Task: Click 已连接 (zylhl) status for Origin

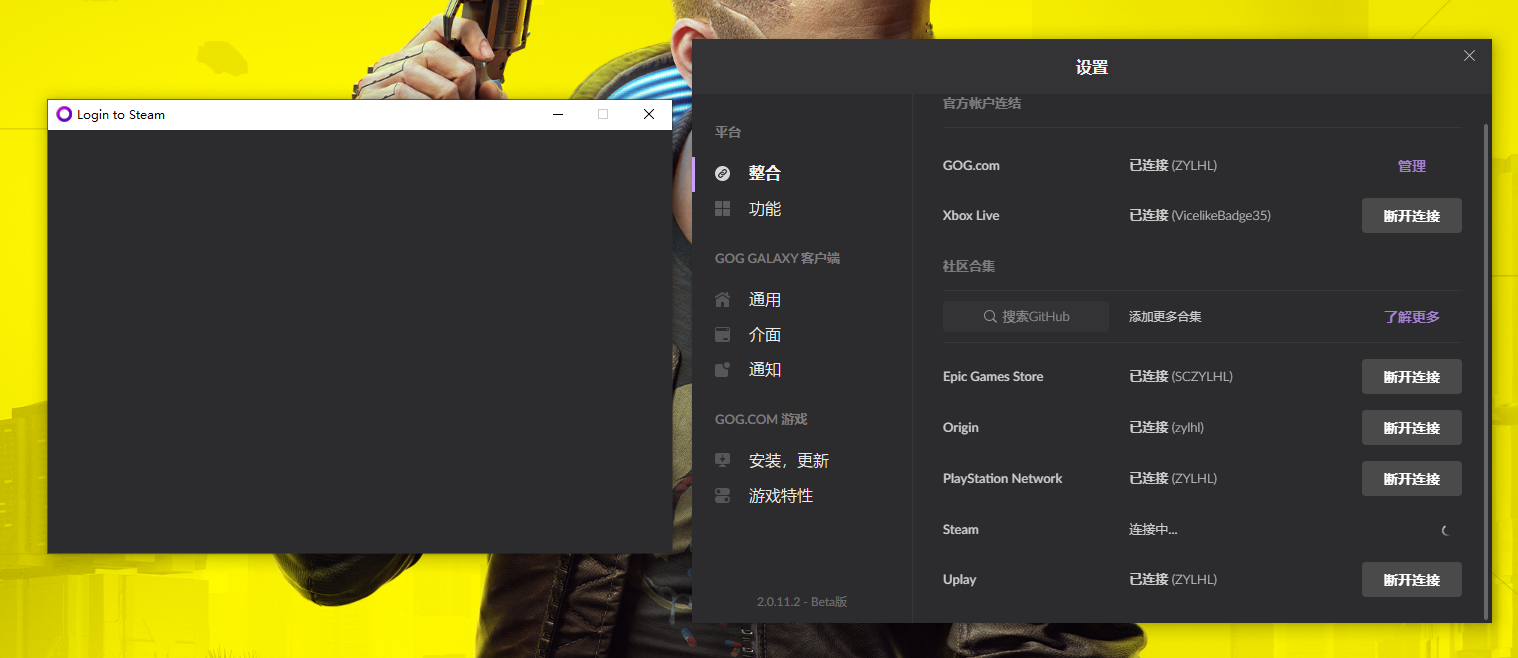Action: click(x=1167, y=428)
